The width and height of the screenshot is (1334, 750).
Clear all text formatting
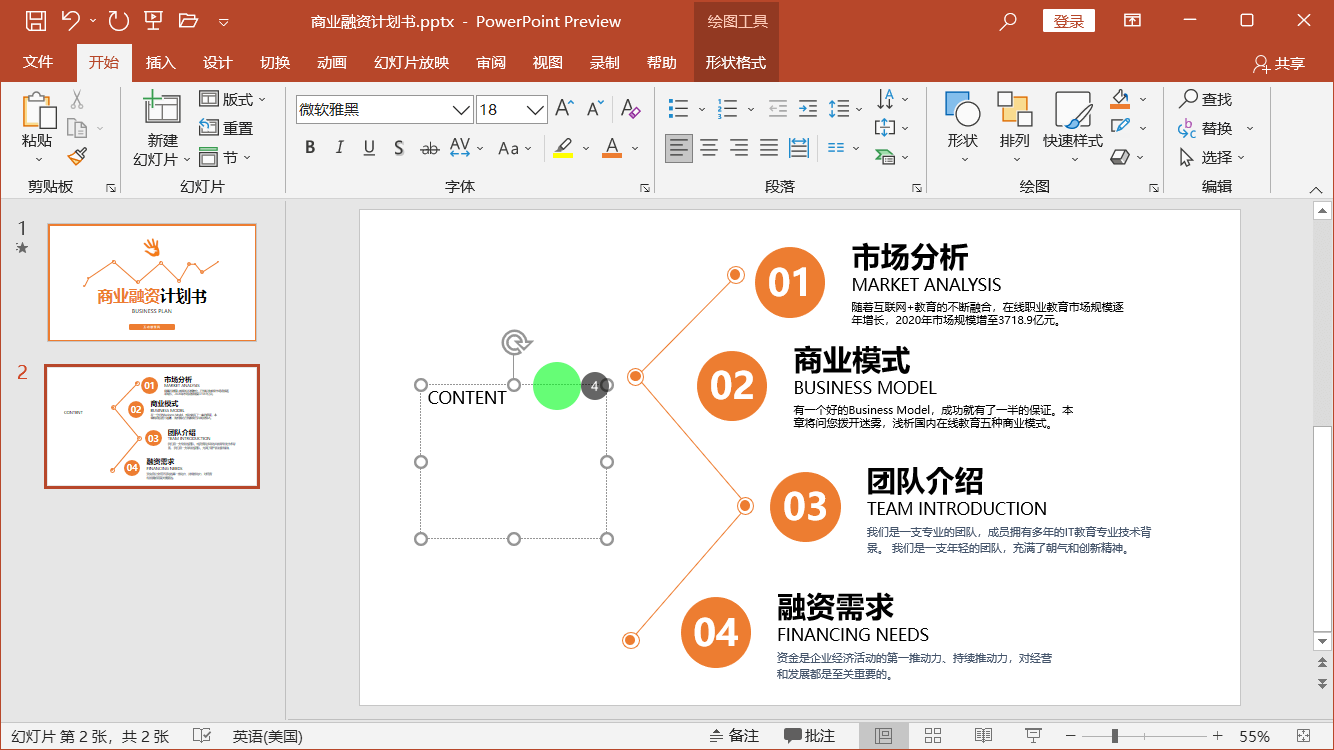(x=630, y=109)
